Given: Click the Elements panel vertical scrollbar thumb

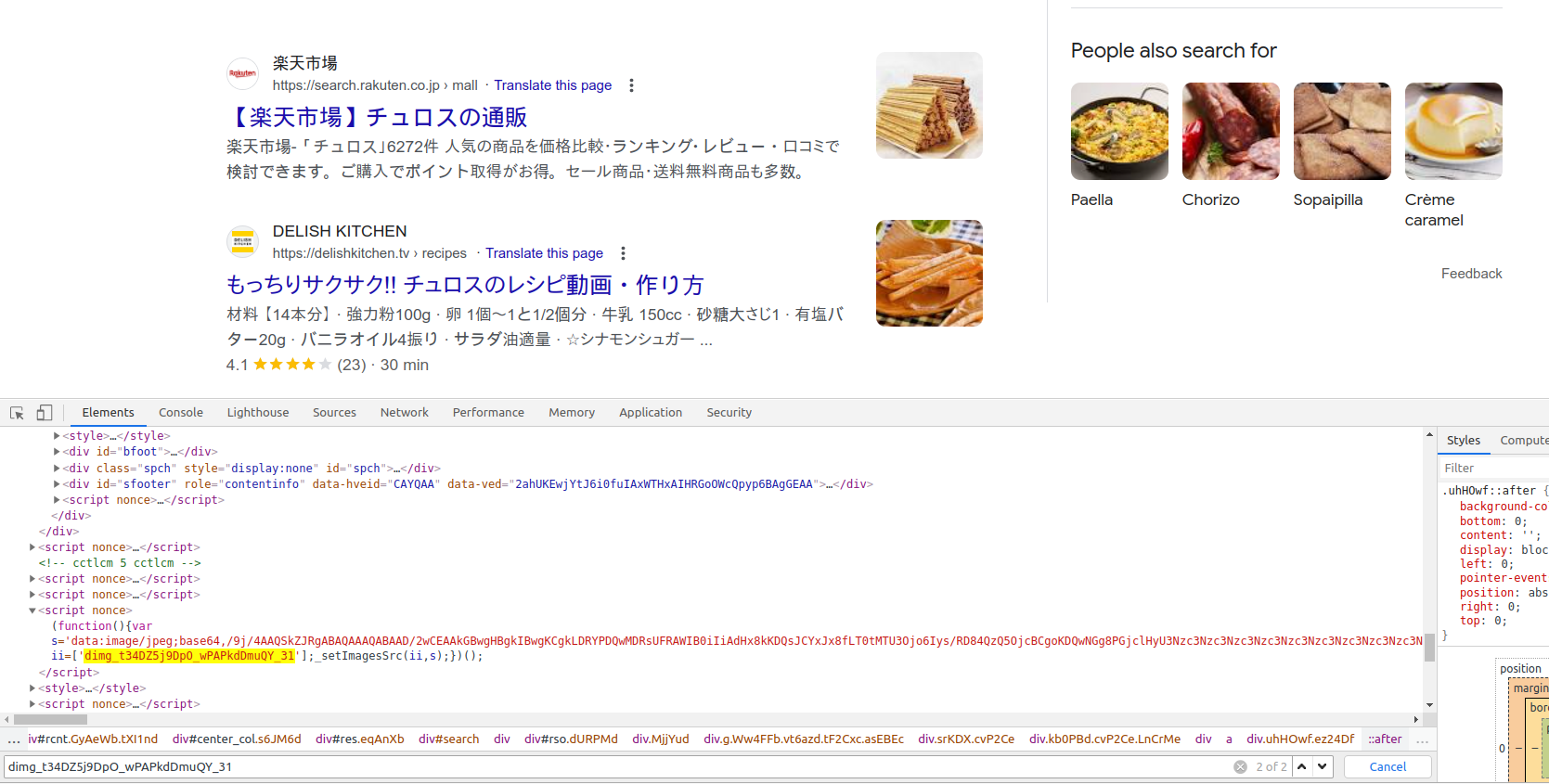Looking at the screenshot, I should [x=1429, y=647].
